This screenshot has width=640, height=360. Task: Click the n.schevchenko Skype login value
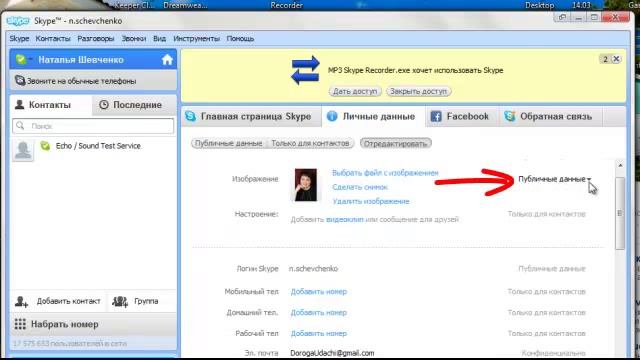[x=313, y=269]
